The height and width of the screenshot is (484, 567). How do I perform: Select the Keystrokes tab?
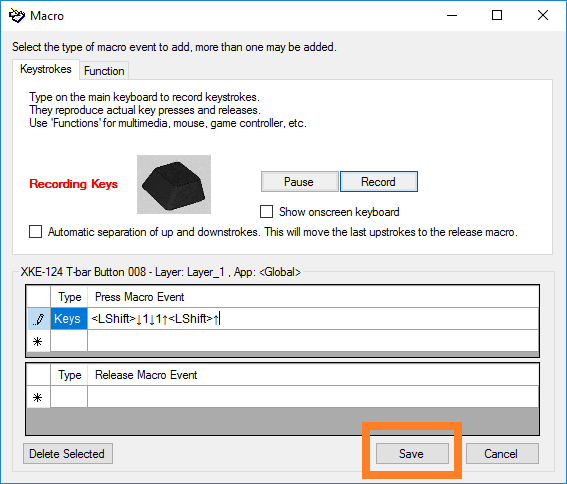(46, 69)
